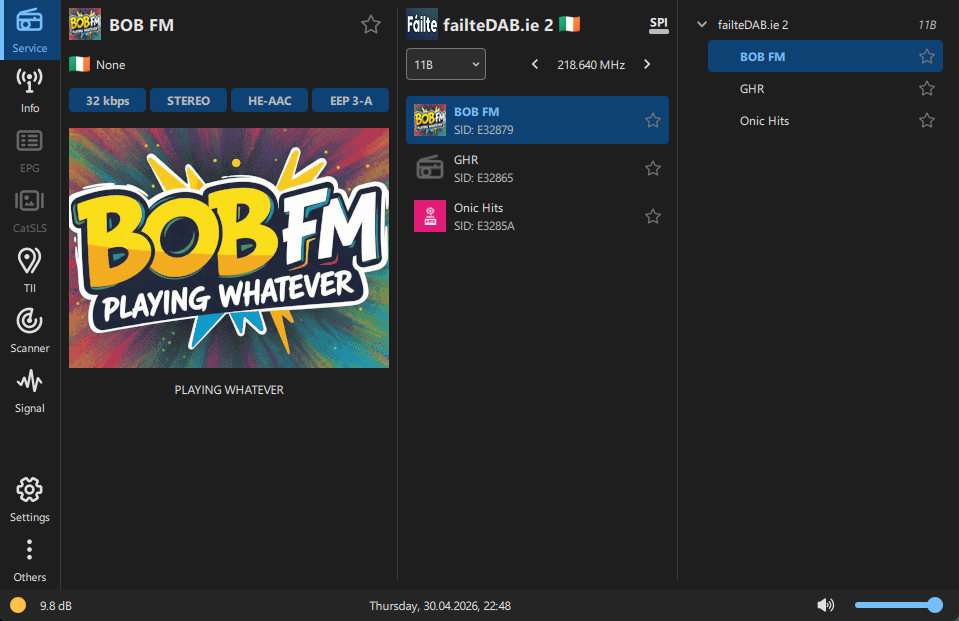Click the PLAYING WHATEVER dynamic label text

tap(229, 390)
